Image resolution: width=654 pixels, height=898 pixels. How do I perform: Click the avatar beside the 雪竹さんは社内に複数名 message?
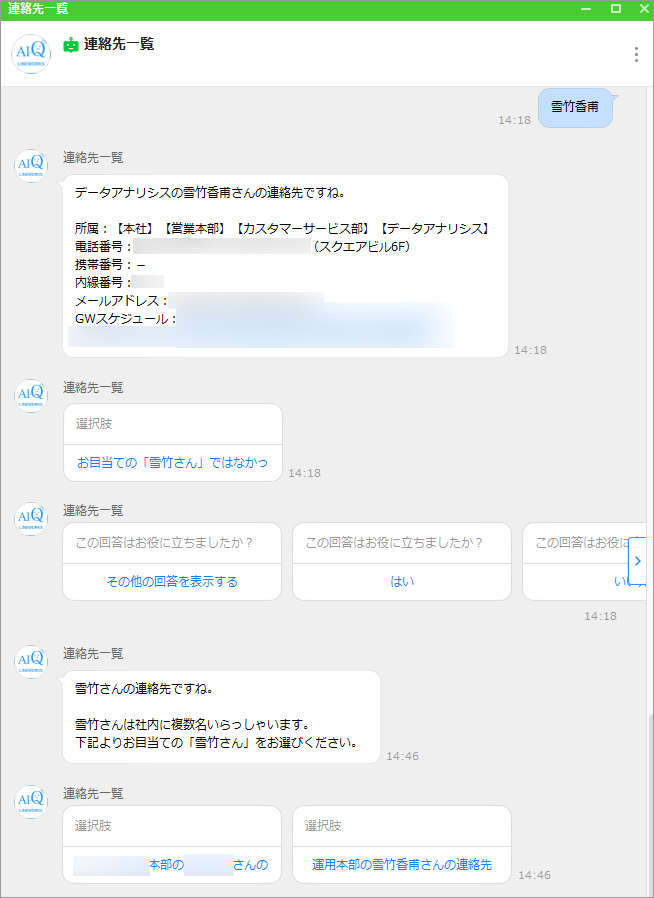(31, 662)
